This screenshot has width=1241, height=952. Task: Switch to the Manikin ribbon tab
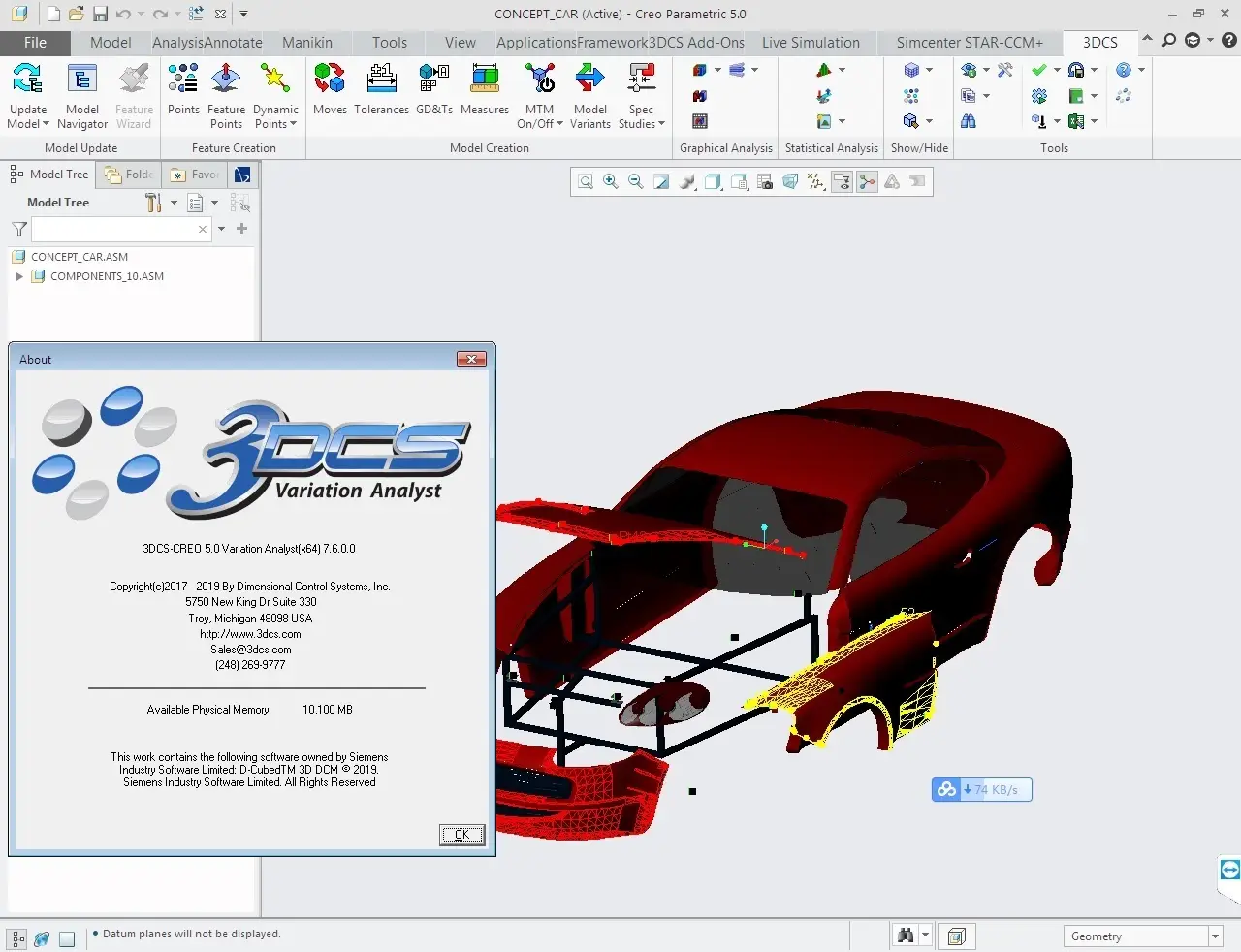pos(307,43)
